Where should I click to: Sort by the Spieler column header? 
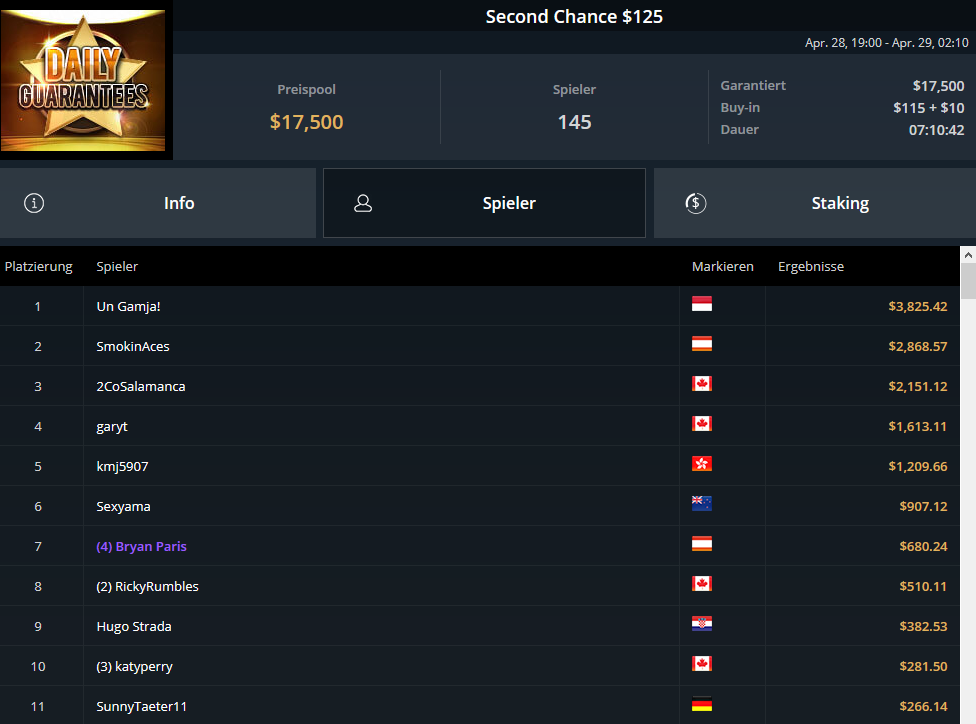[x=117, y=266]
